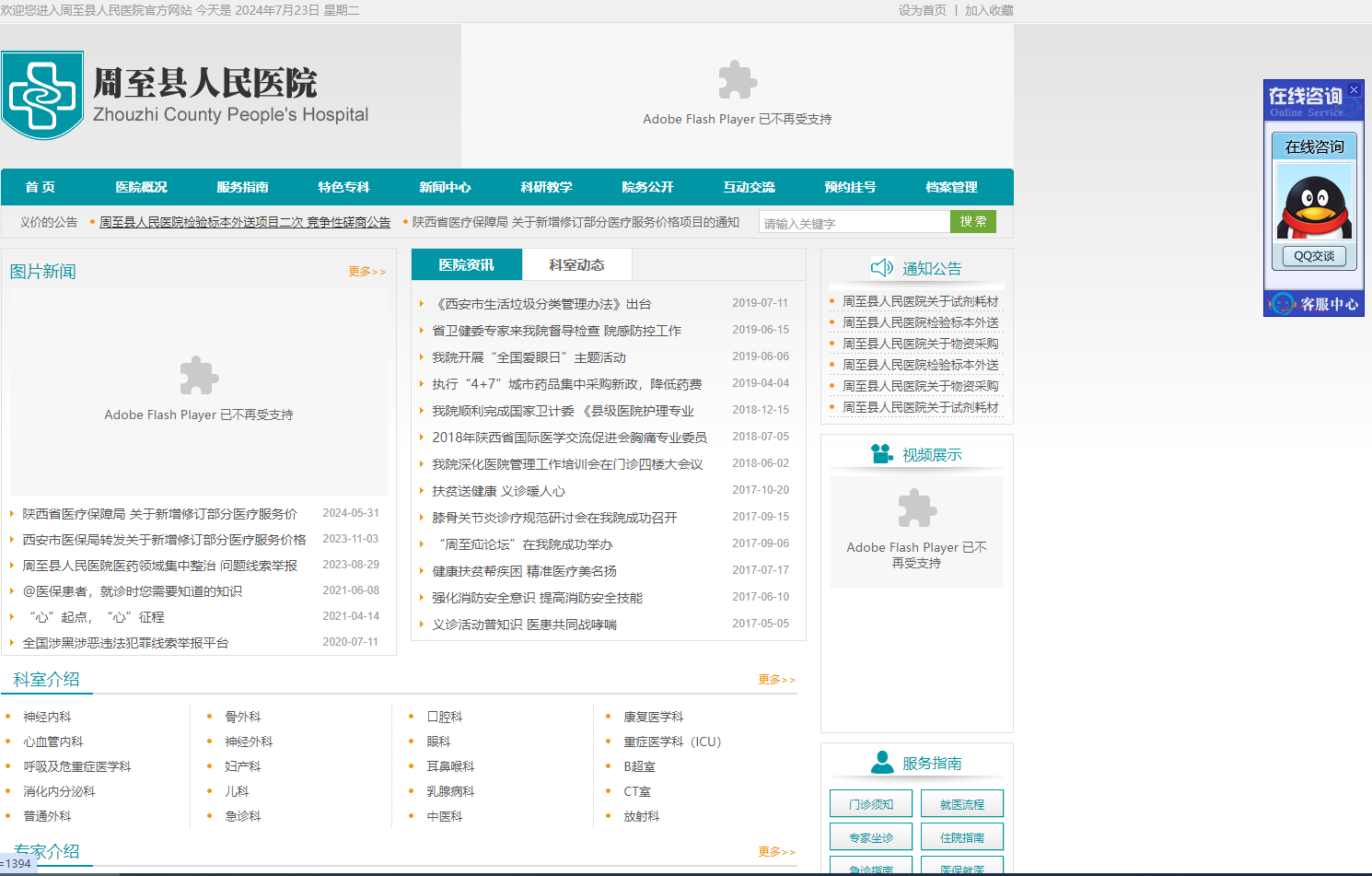Image resolution: width=1372 pixels, height=876 pixels.
Task: Click the QQ penguin avatar
Action: [1314, 203]
